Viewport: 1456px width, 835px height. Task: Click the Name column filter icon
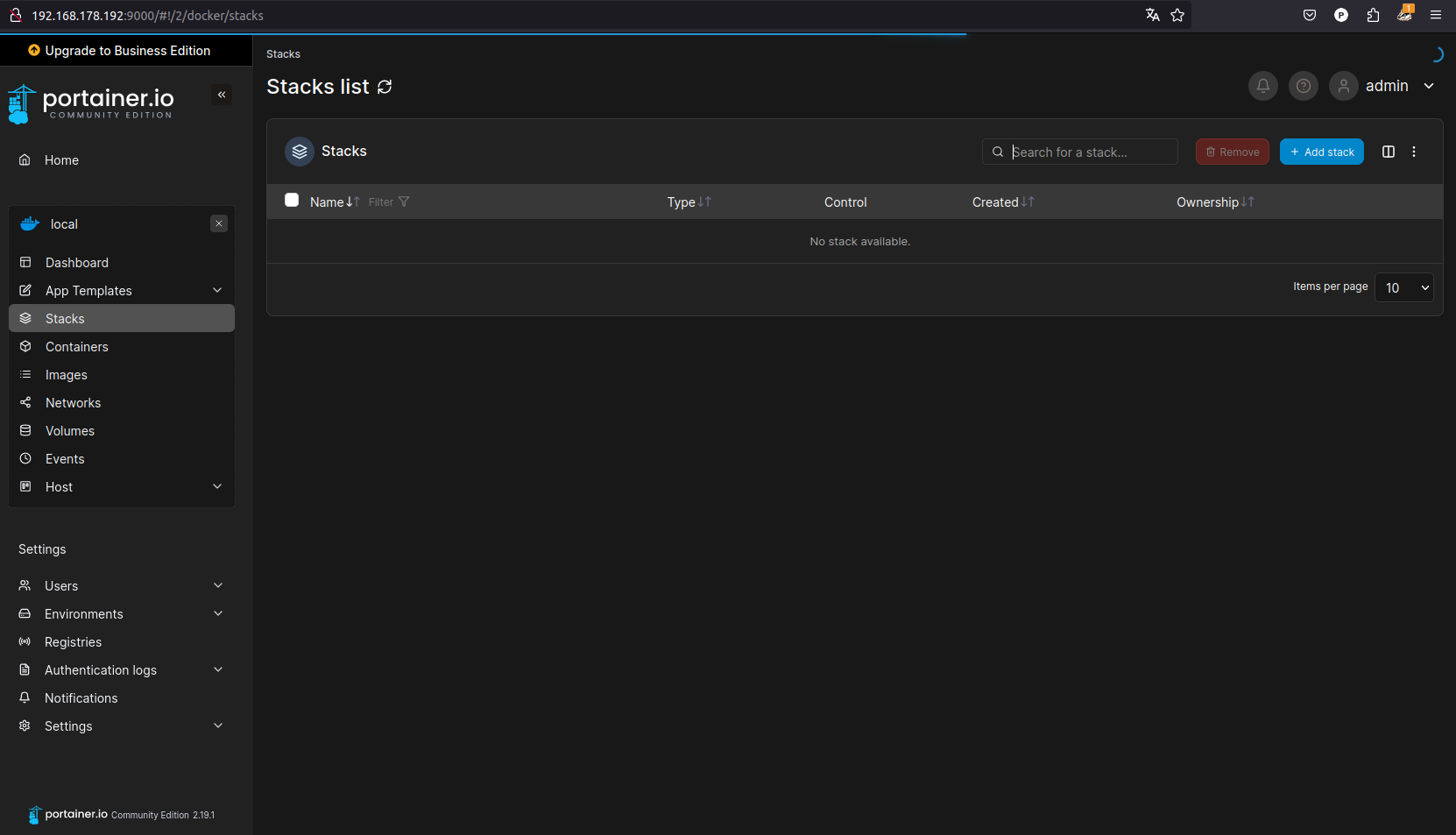(403, 202)
